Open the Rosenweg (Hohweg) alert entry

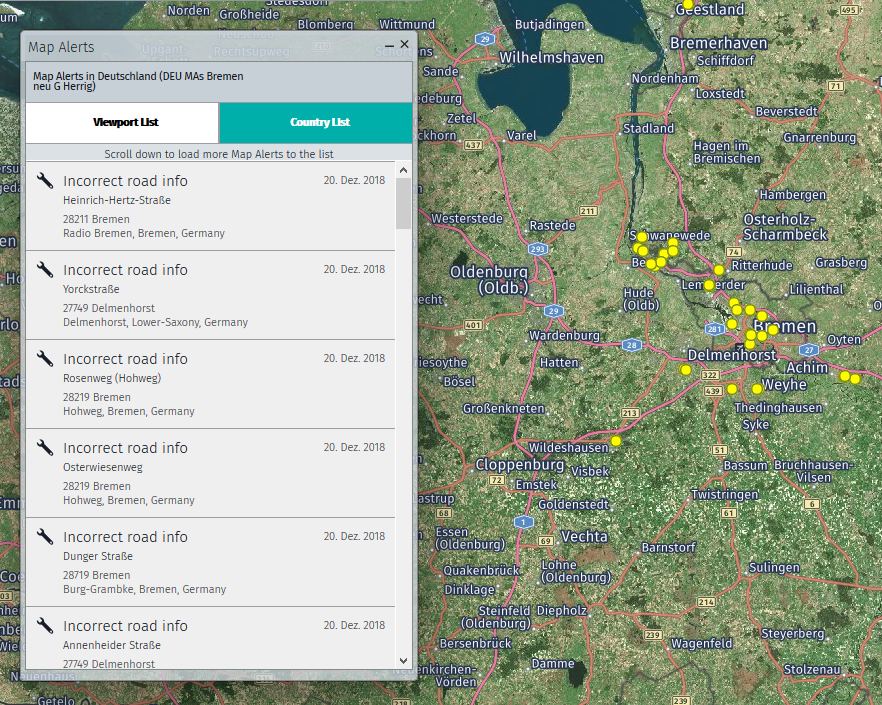210,384
